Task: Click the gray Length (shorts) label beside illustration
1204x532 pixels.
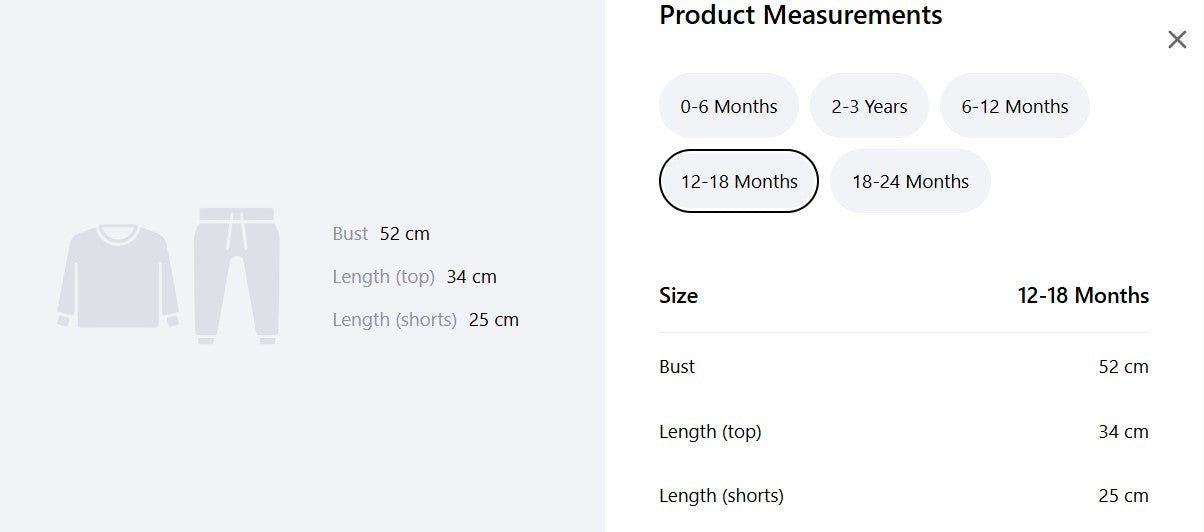Action: click(394, 320)
